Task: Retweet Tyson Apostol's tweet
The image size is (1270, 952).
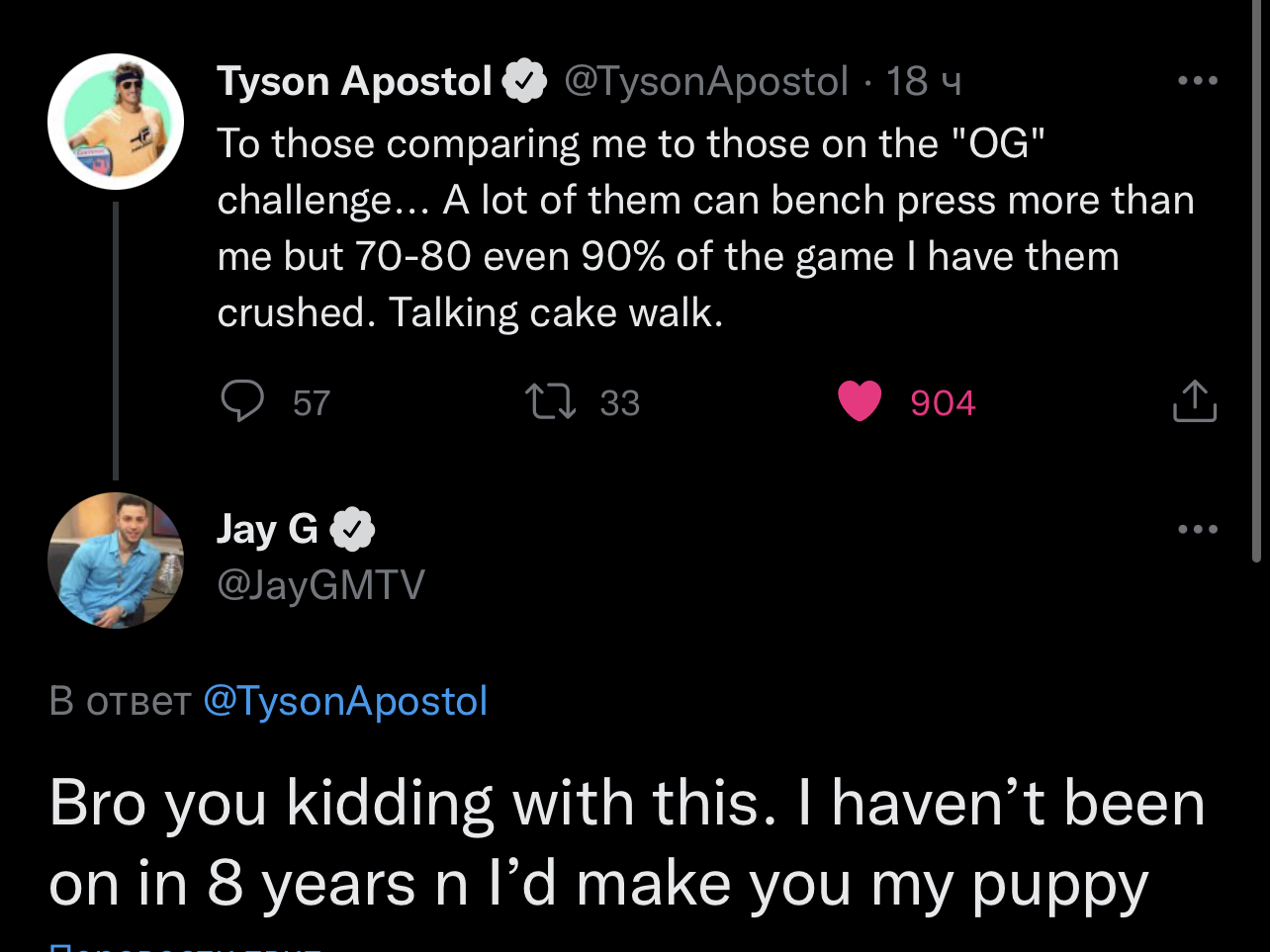Action: click(x=550, y=402)
